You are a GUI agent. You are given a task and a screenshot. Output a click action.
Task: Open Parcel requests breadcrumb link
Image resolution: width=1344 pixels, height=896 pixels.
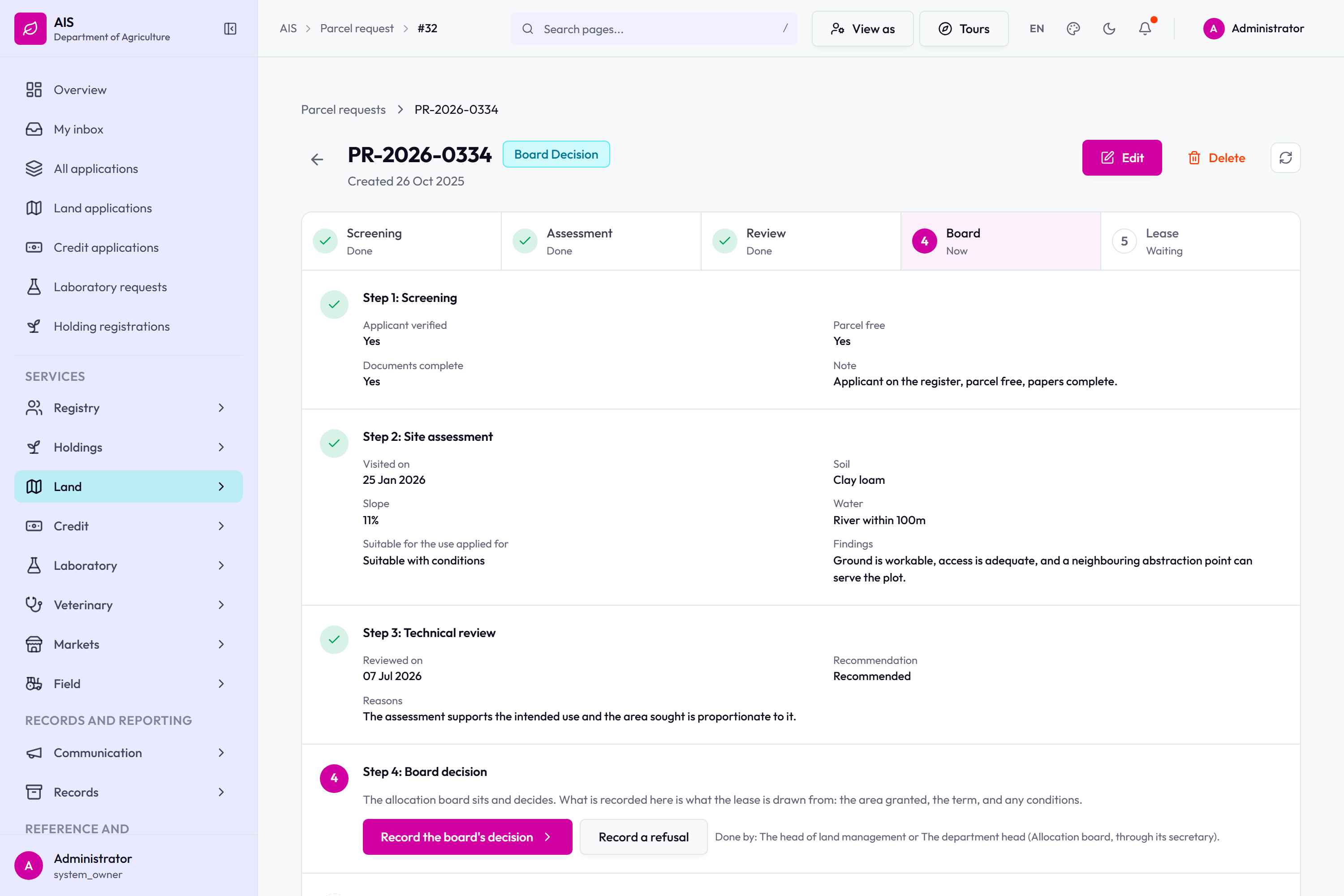344,109
